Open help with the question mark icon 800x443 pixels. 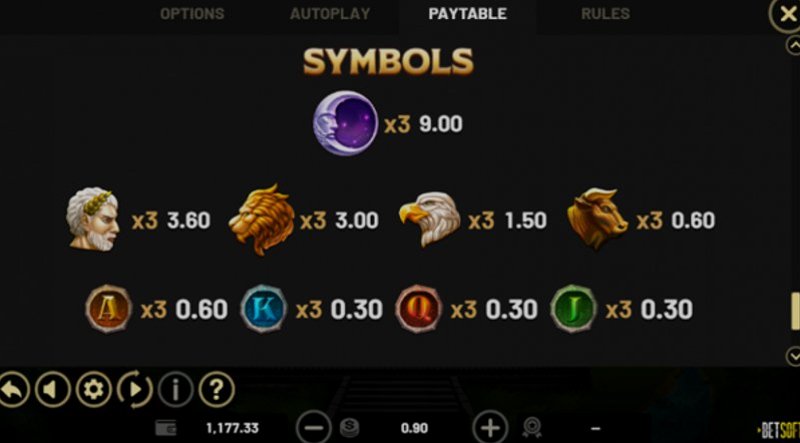point(216,390)
